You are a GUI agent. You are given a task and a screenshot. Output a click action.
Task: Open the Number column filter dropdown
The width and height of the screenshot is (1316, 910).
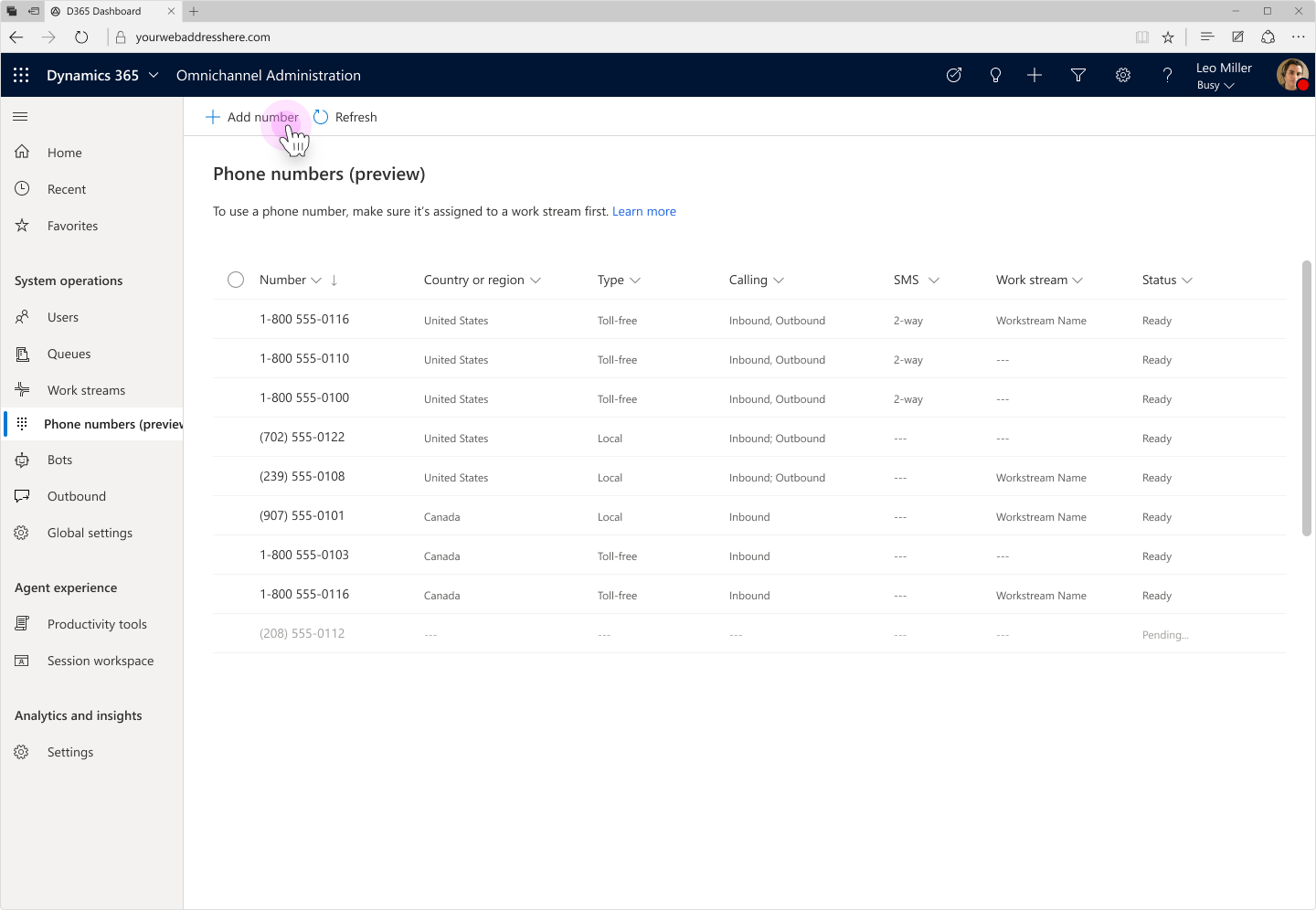point(316,280)
